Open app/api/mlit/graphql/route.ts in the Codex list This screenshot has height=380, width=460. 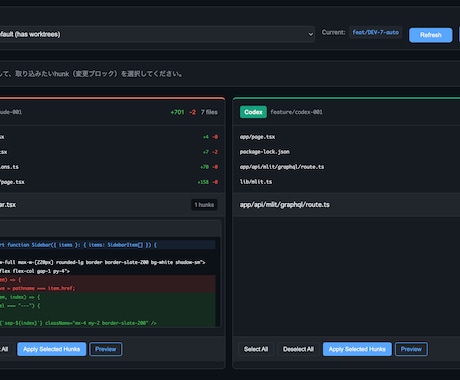282,167
